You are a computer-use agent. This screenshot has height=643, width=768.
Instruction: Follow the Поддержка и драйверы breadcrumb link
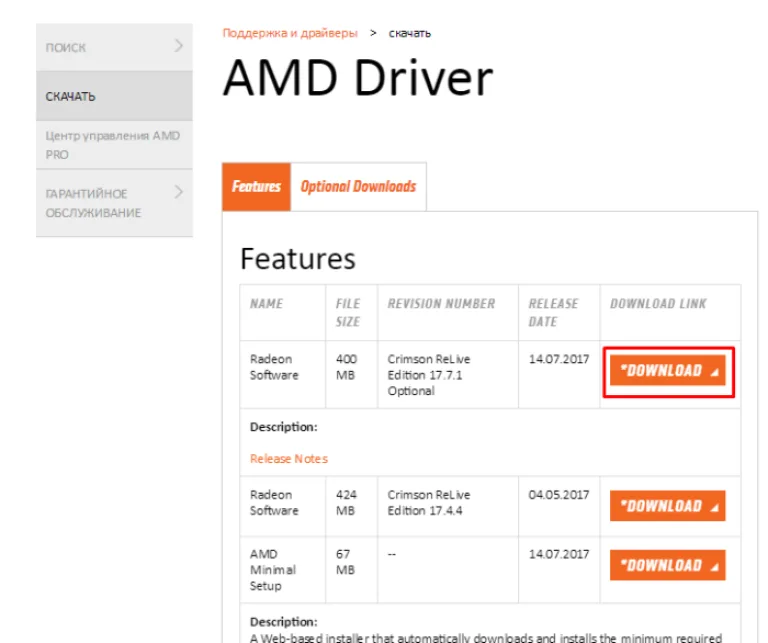pos(290,33)
